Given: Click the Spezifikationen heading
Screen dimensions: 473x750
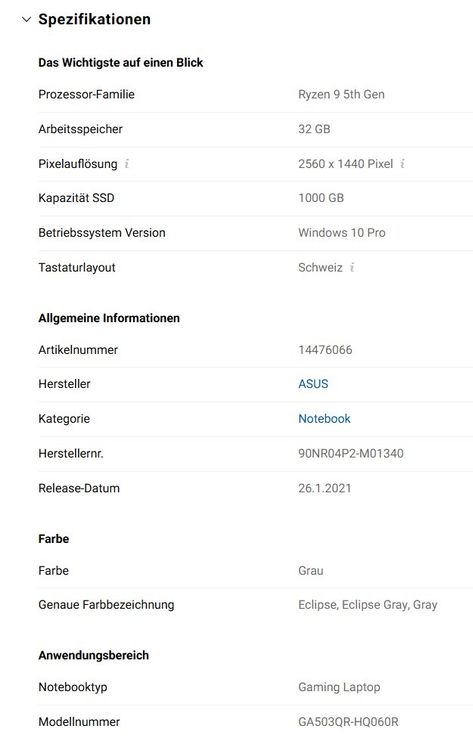Looking at the screenshot, I should 95,20.
